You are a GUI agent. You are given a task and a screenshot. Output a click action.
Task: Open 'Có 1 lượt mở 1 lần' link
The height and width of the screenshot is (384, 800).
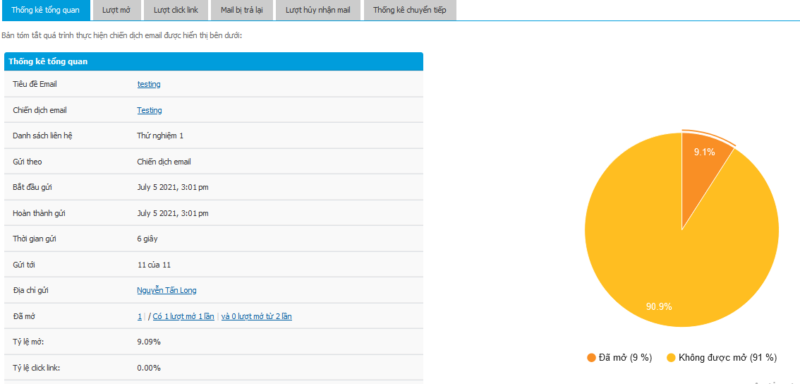click(184, 316)
